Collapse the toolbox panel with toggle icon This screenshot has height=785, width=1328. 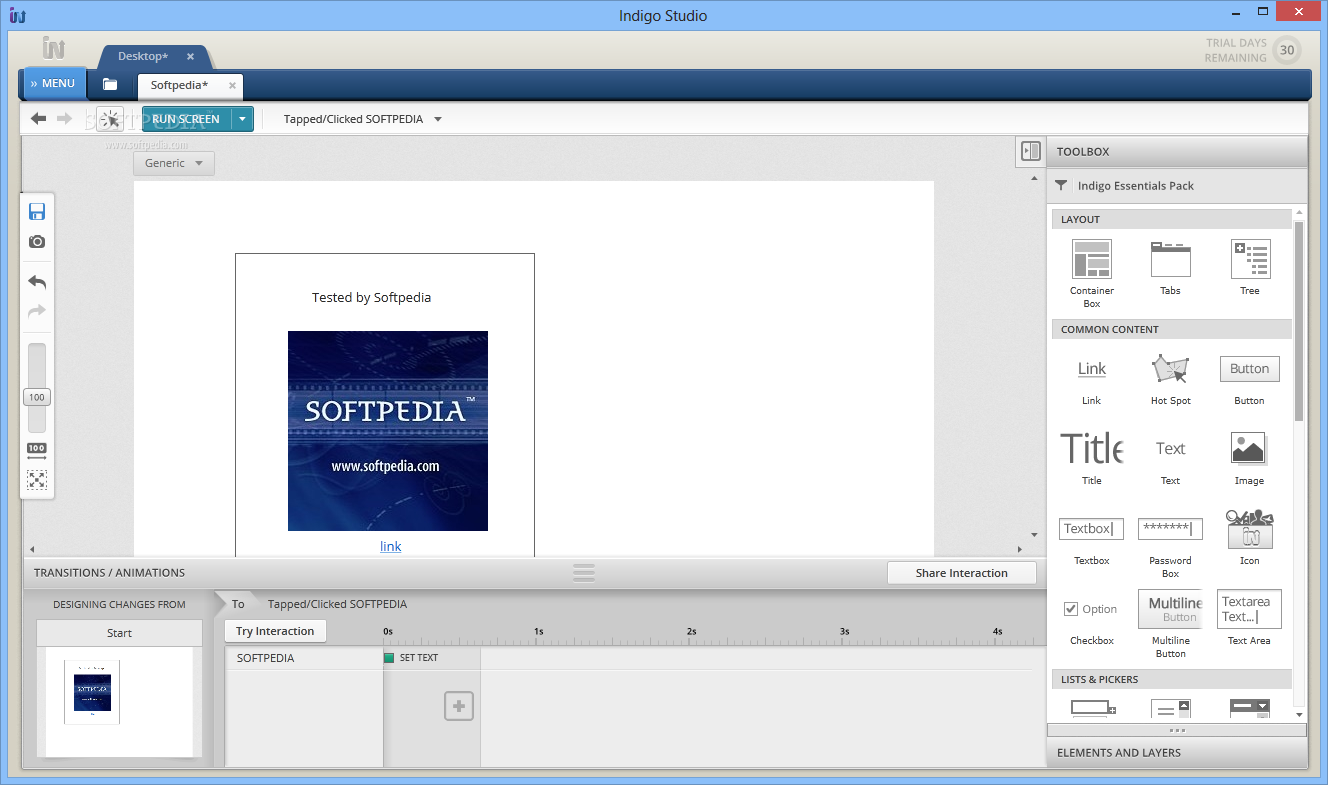[1030, 151]
